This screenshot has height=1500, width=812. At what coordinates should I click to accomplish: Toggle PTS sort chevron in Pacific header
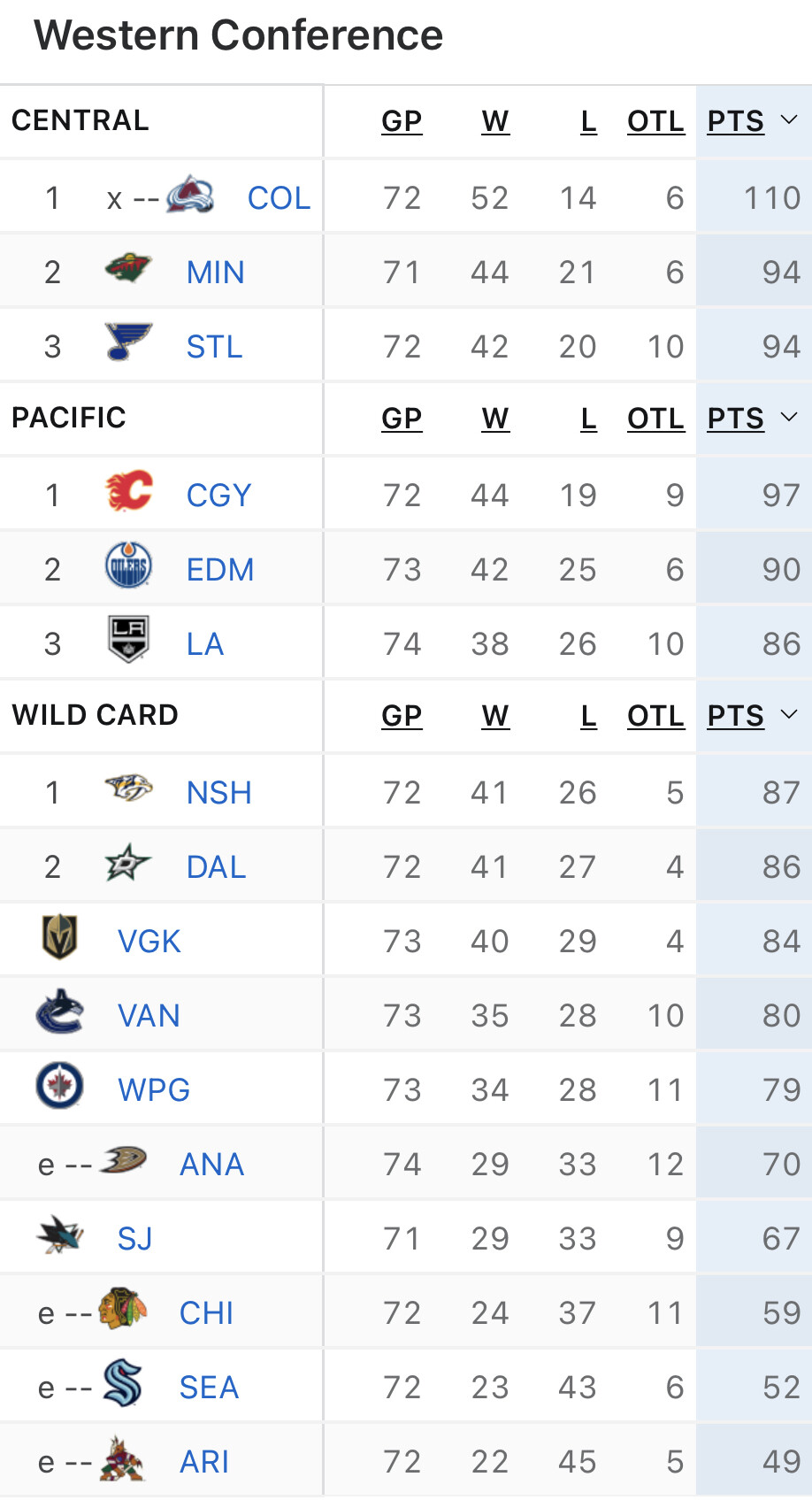(789, 418)
